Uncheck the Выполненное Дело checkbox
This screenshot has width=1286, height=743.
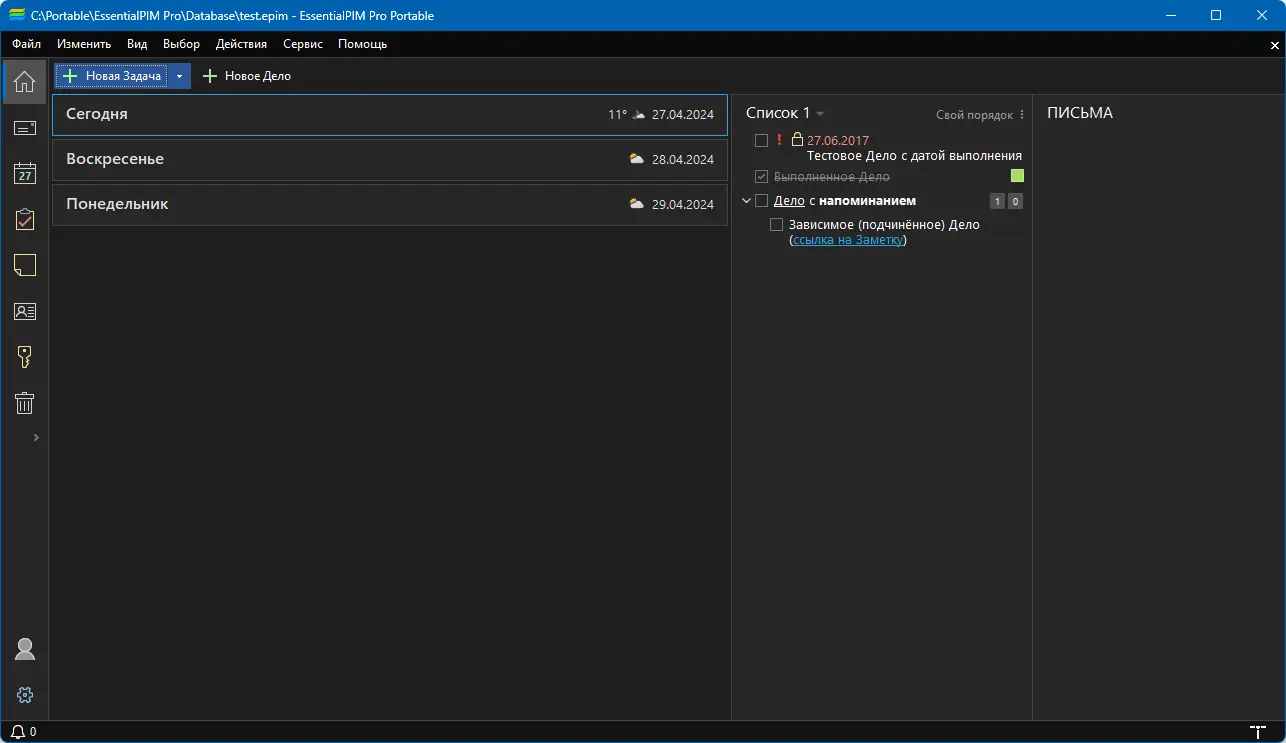click(x=761, y=177)
